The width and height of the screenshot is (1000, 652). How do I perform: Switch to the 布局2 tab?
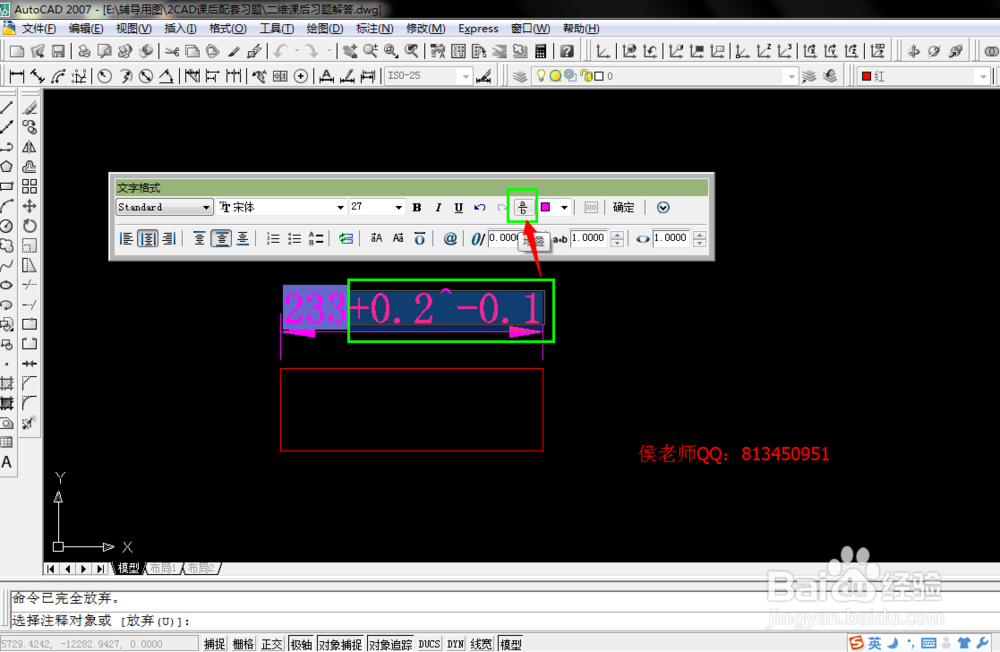(202, 568)
